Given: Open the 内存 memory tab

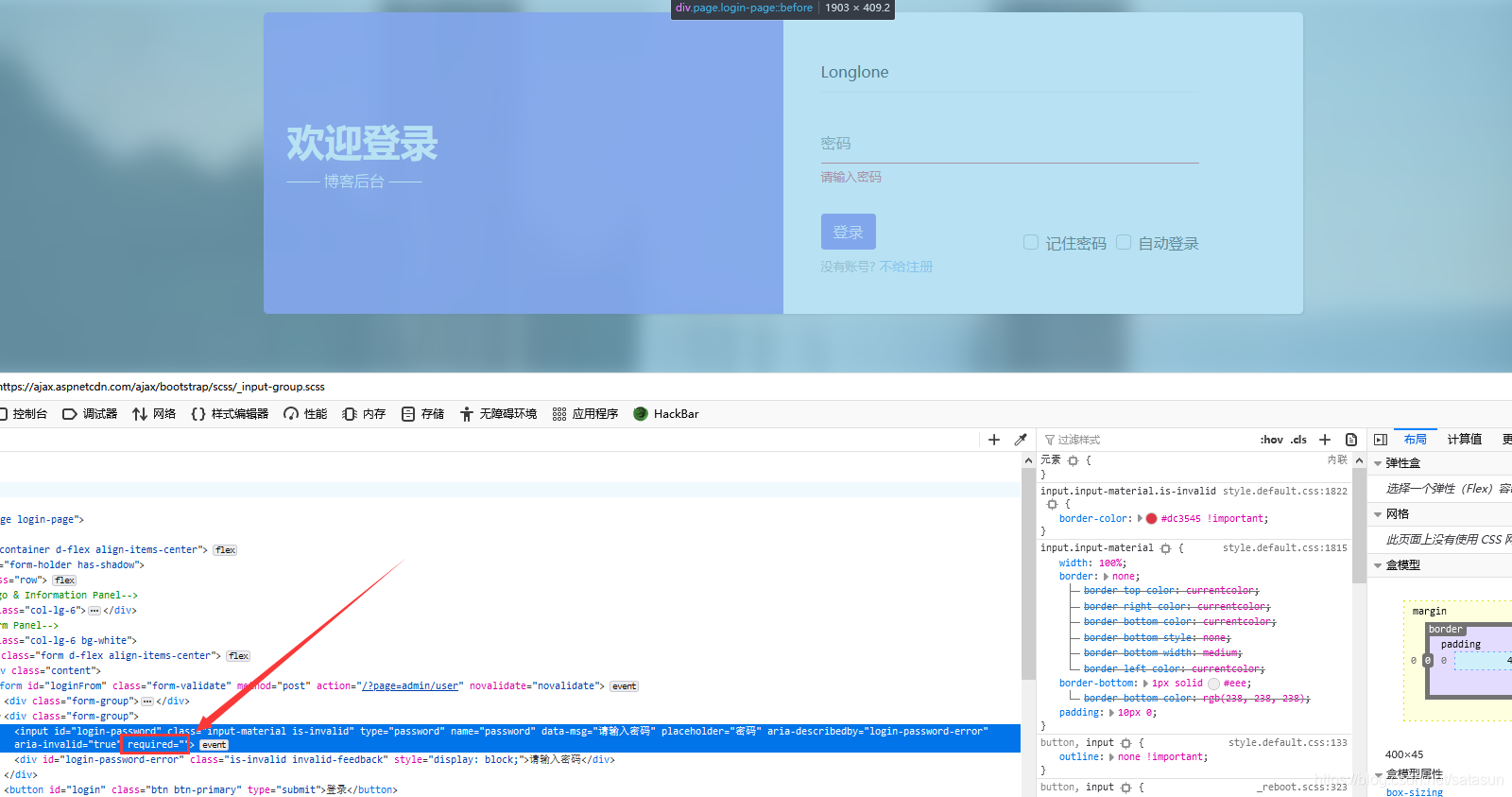Looking at the screenshot, I should click(364, 414).
